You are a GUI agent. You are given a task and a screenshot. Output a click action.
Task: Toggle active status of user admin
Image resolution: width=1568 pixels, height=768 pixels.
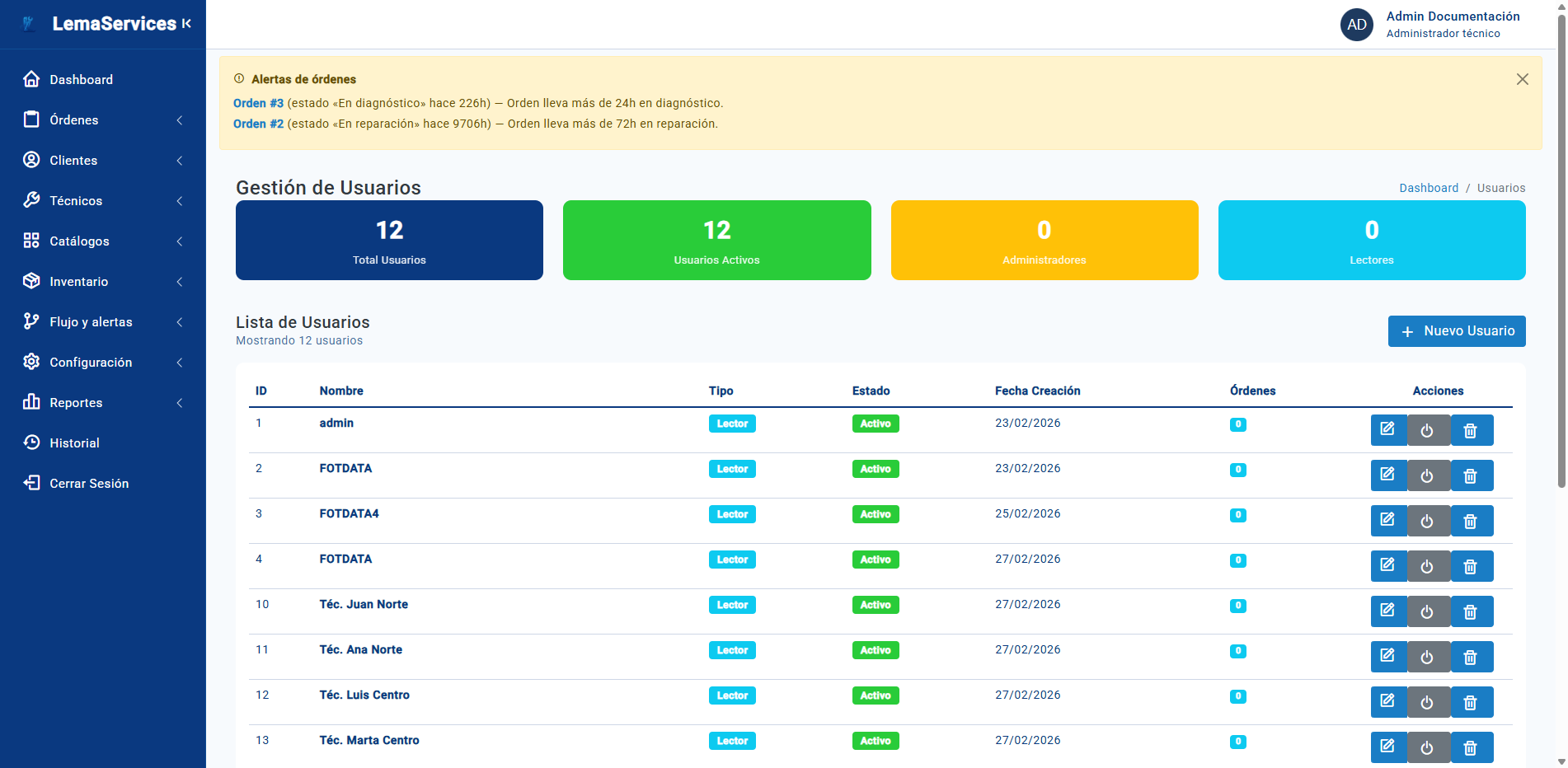click(1428, 430)
